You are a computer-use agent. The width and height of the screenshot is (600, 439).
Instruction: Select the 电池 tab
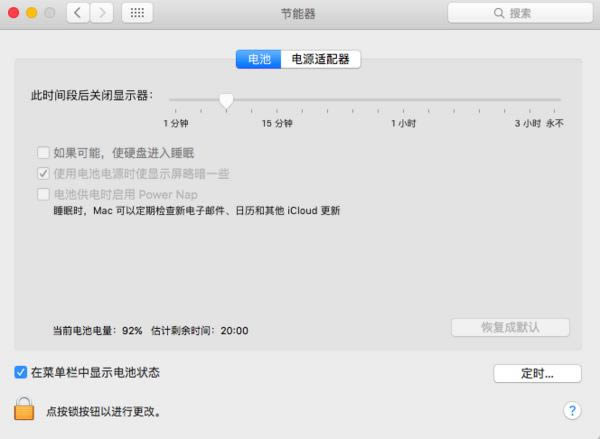(x=259, y=59)
